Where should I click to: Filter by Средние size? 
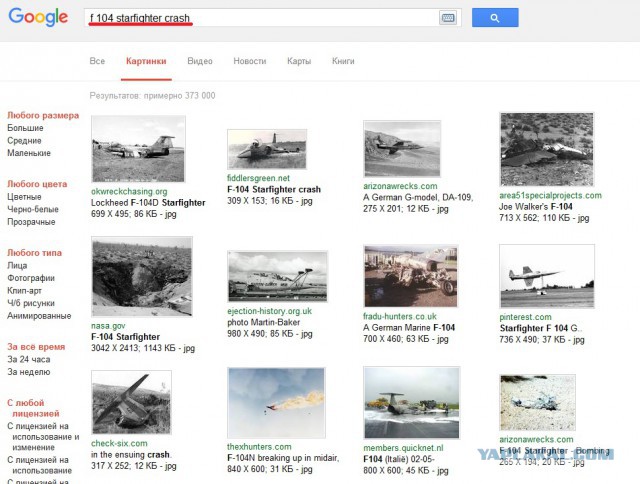(24, 141)
